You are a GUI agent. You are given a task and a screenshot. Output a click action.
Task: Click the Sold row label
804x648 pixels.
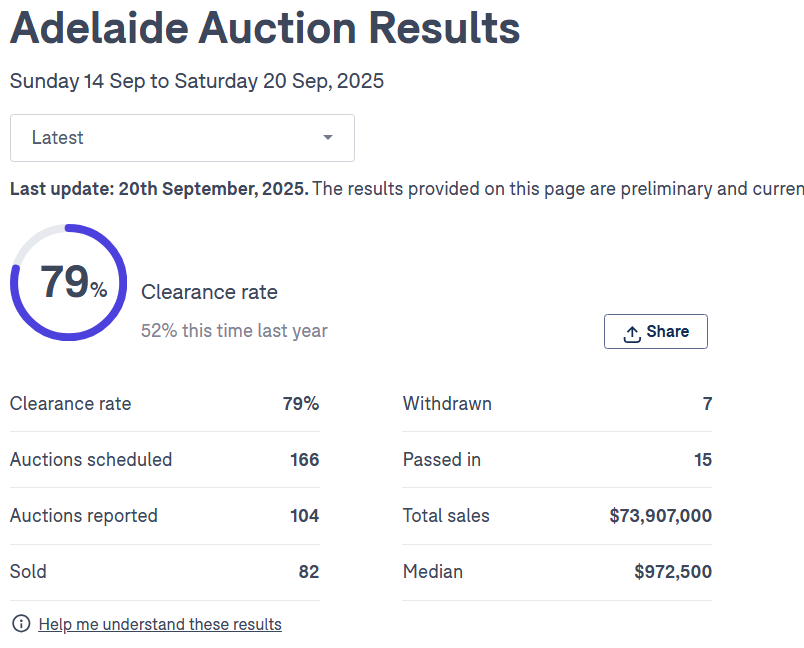click(28, 572)
